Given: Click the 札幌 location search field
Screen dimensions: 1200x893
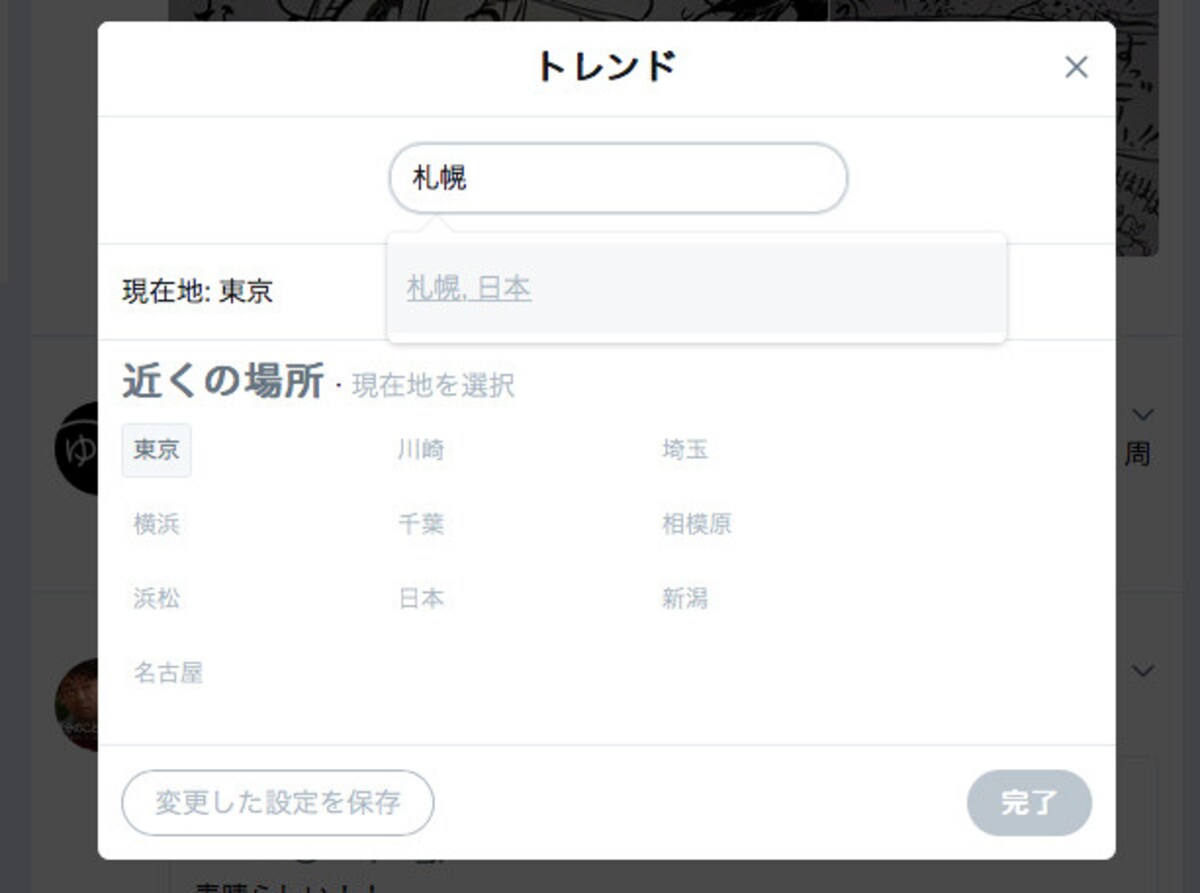Looking at the screenshot, I should (618, 178).
